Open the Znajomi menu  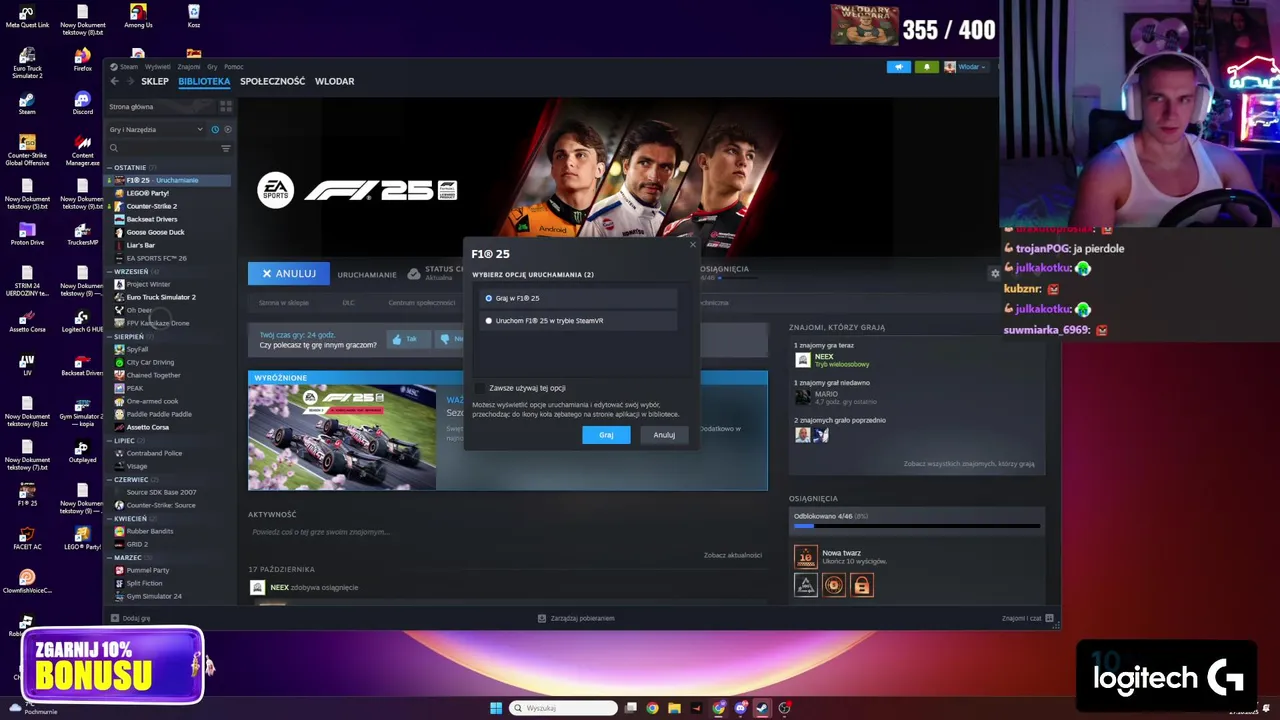click(188, 67)
